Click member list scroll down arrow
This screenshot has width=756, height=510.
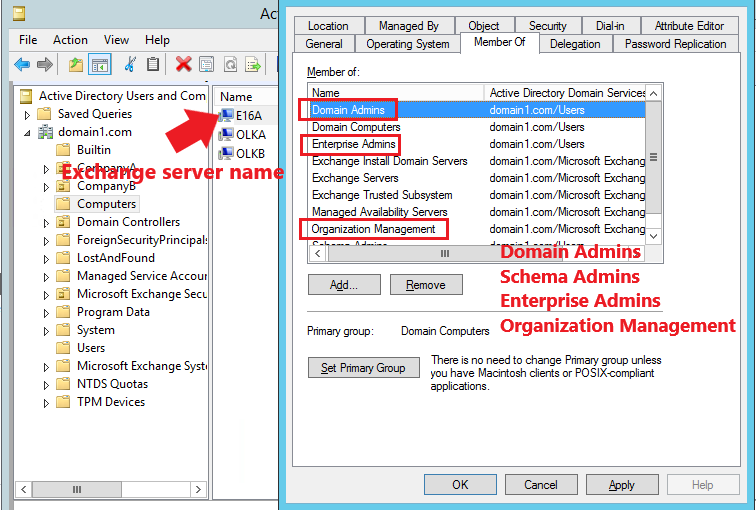[x=653, y=236]
